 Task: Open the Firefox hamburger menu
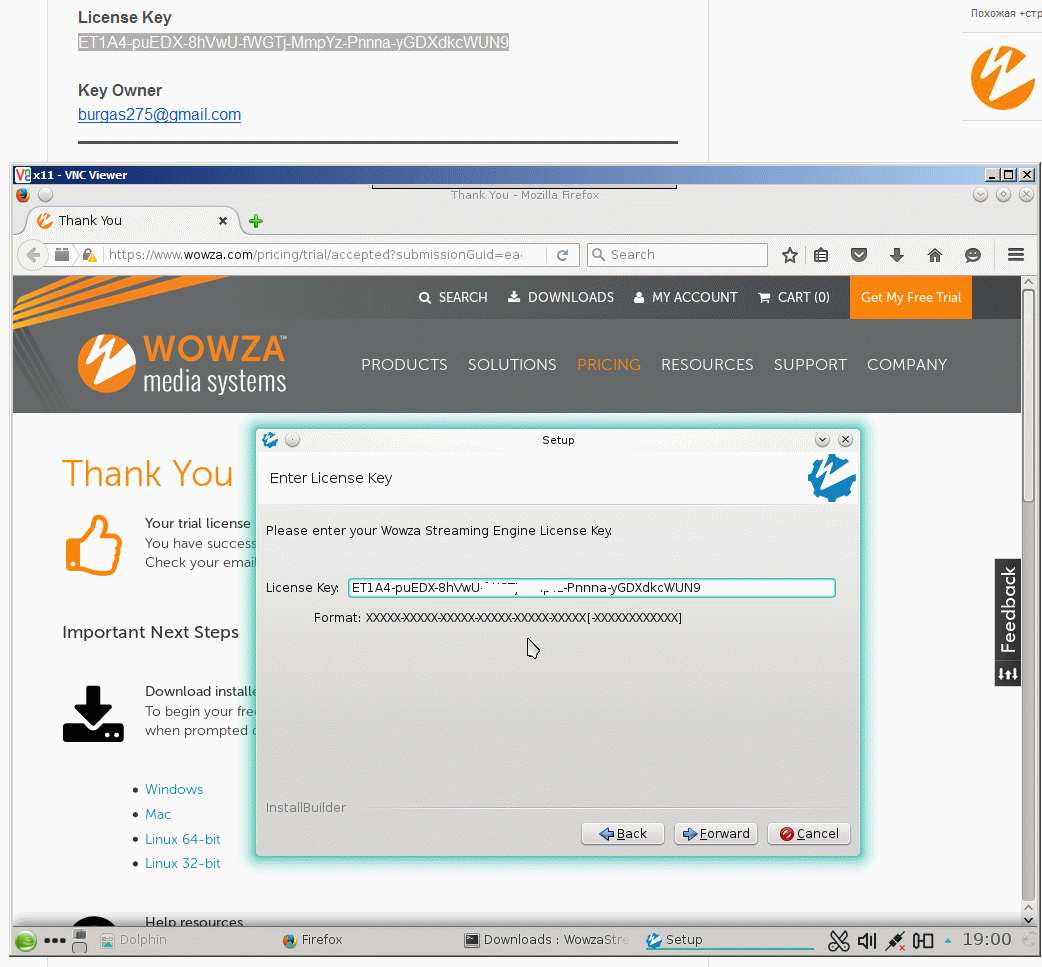[x=1015, y=255]
